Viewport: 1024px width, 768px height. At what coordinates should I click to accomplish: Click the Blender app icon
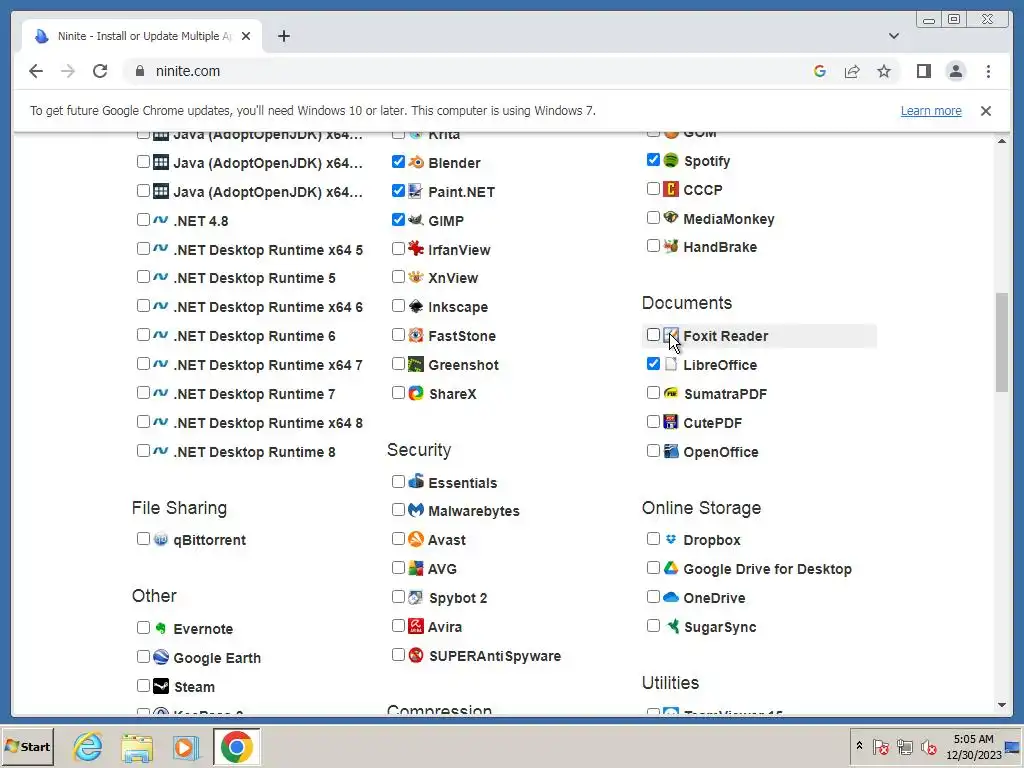pos(416,162)
